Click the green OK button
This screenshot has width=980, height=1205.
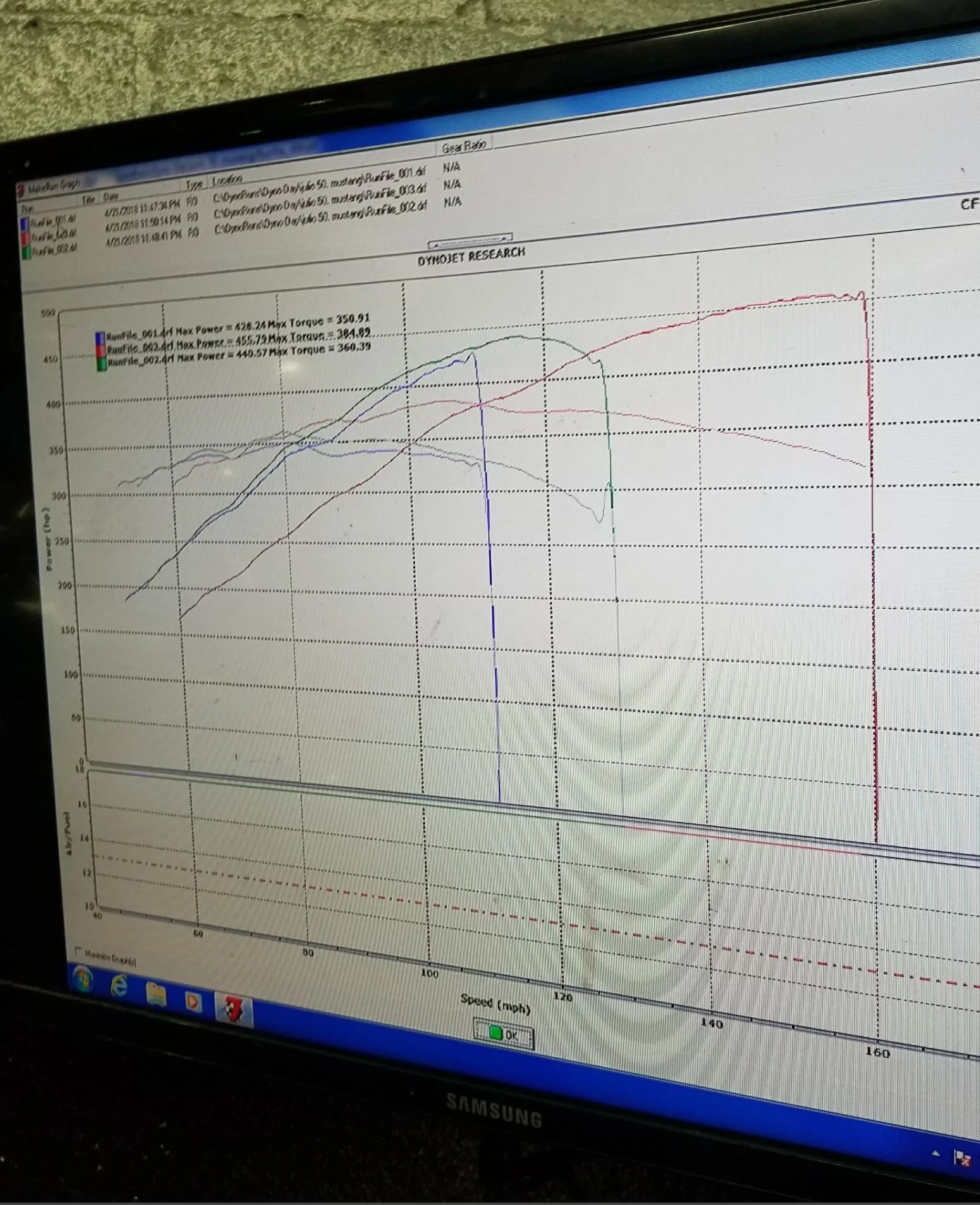coord(505,1034)
